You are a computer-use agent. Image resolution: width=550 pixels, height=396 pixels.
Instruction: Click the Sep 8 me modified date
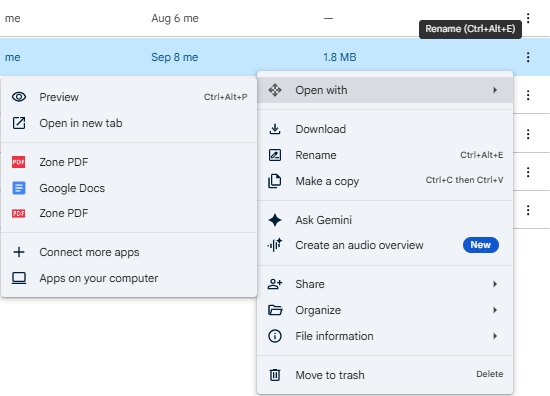click(x=175, y=57)
